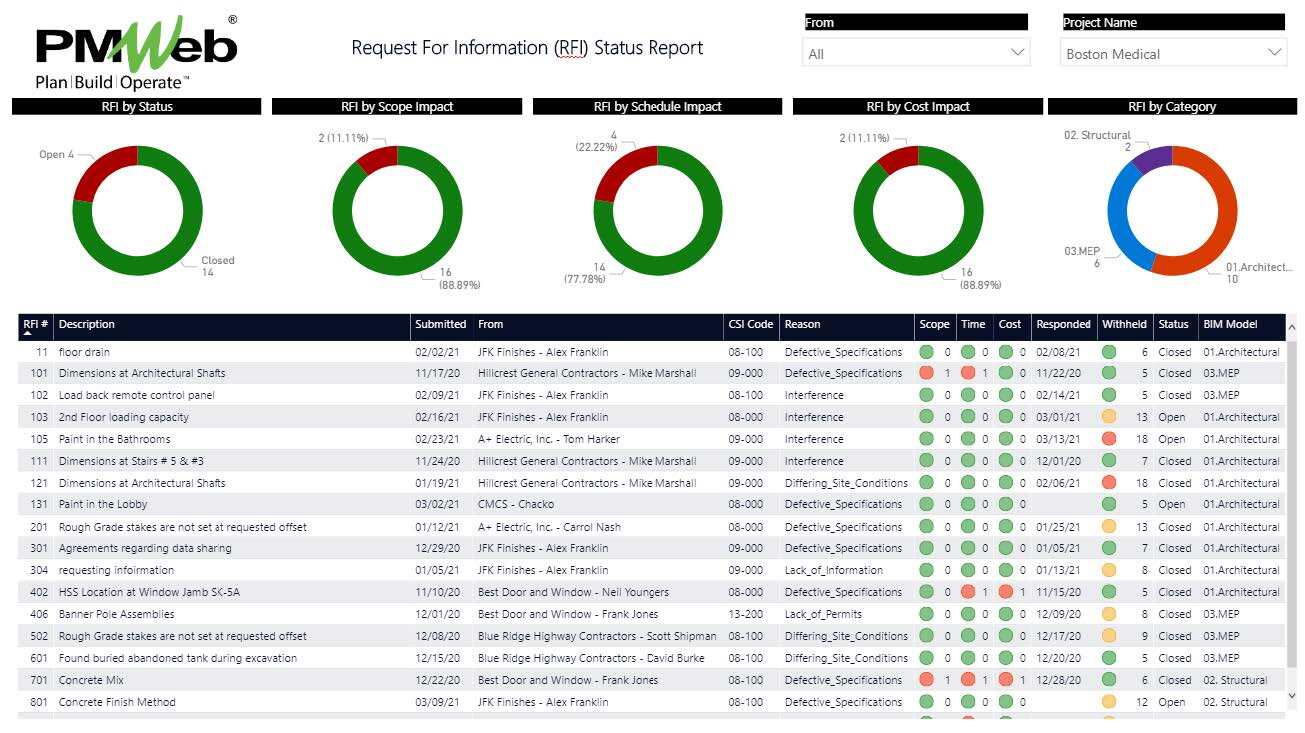The width and height of the screenshot is (1305, 733).
Task: Click 'A+ Electric, Inc. - Tom Harker' cell
Action: point(548,439)
